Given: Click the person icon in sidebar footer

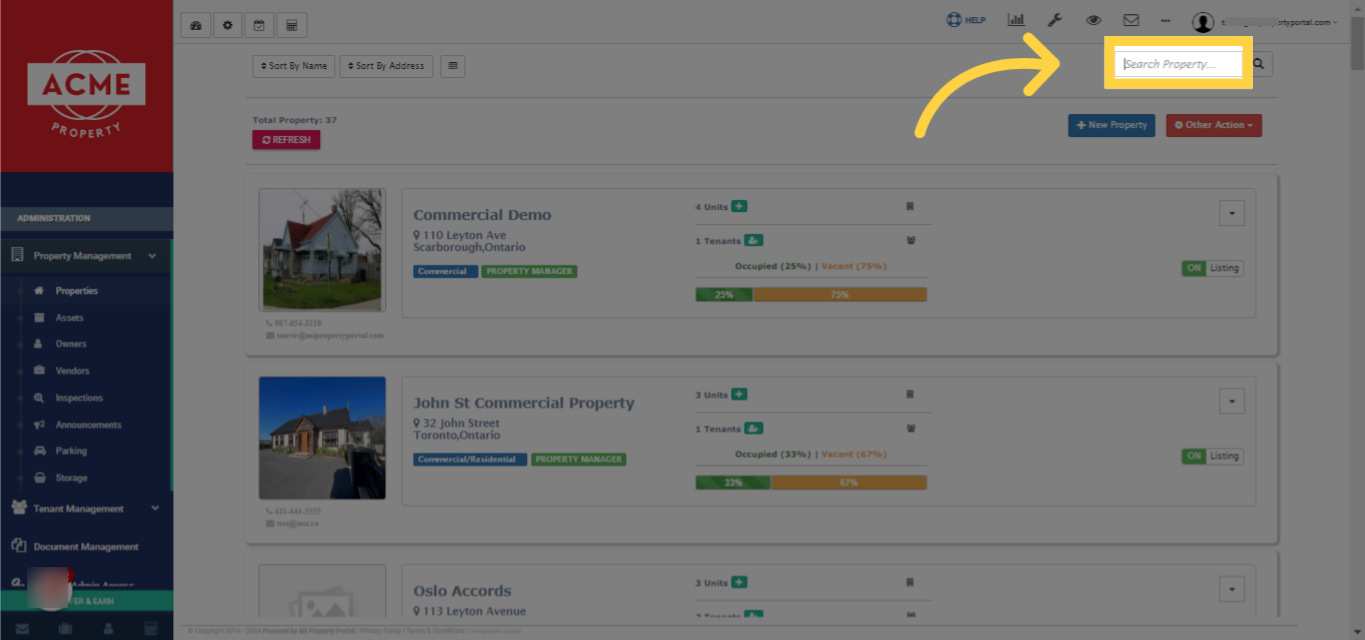Looking at the screenshot, I should tap(108, 629).
